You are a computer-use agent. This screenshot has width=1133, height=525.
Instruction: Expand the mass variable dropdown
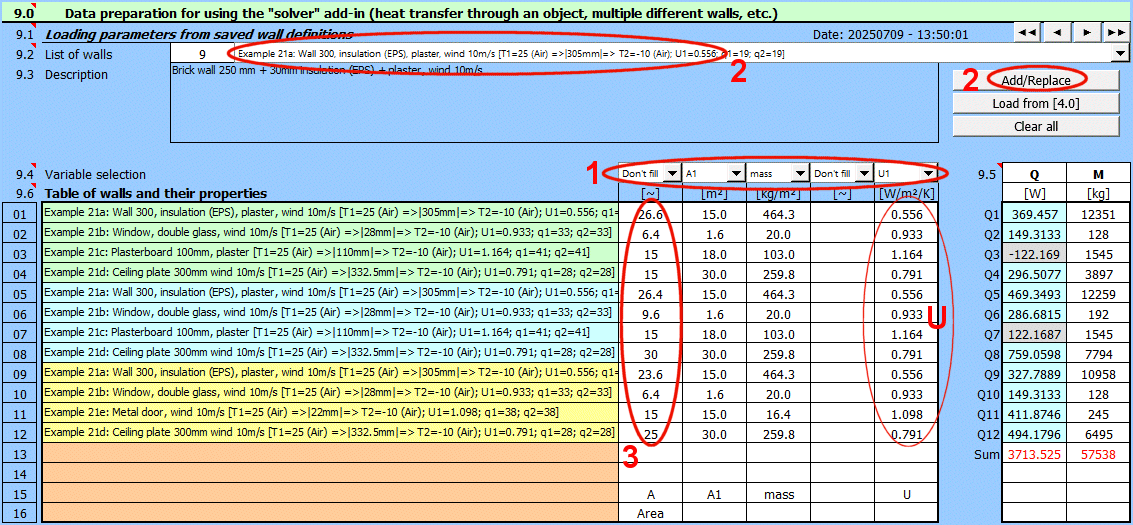800,174
